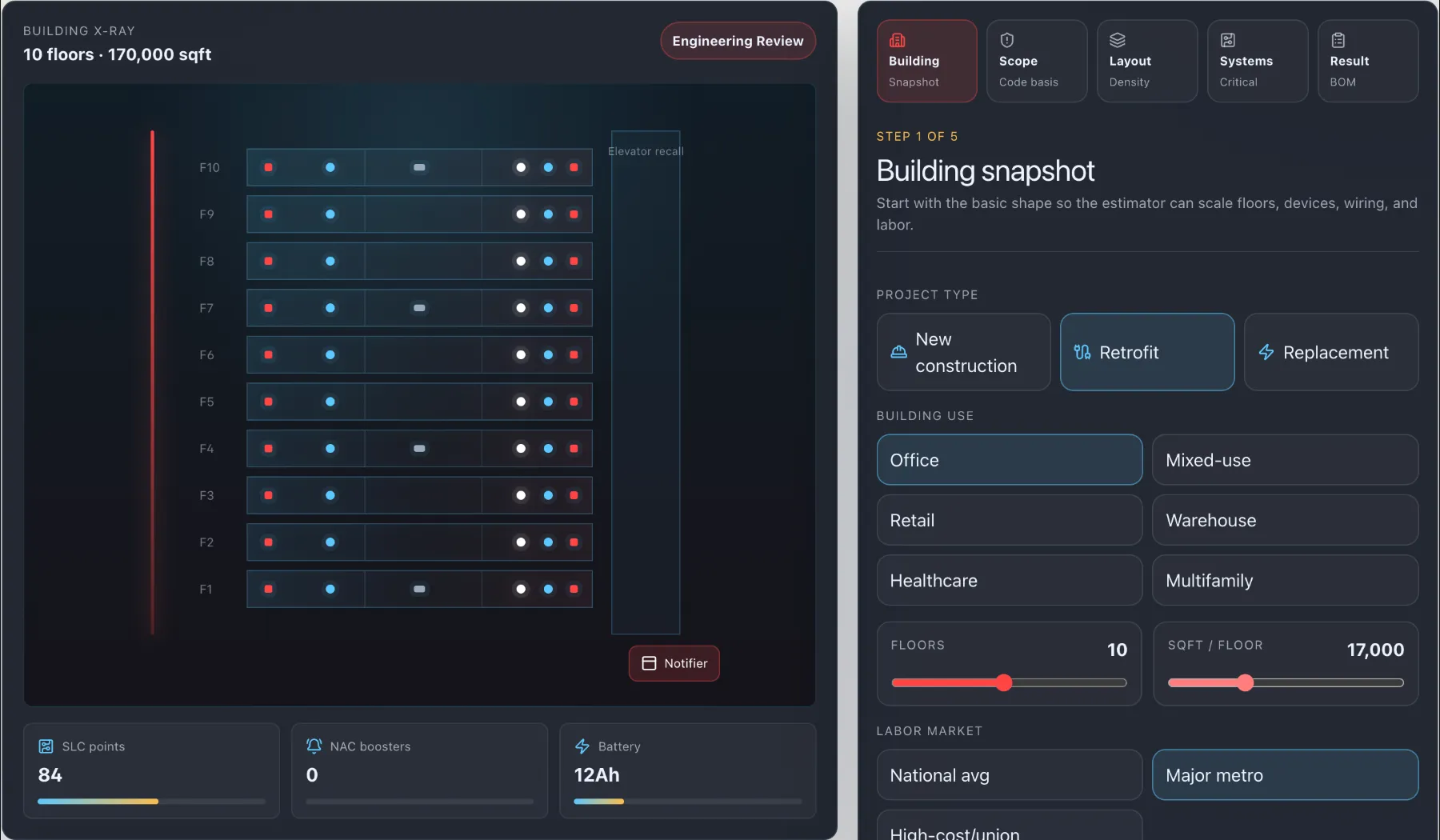
Task: Click the layers icon on Layout tab
Action: pos(1118,40)
